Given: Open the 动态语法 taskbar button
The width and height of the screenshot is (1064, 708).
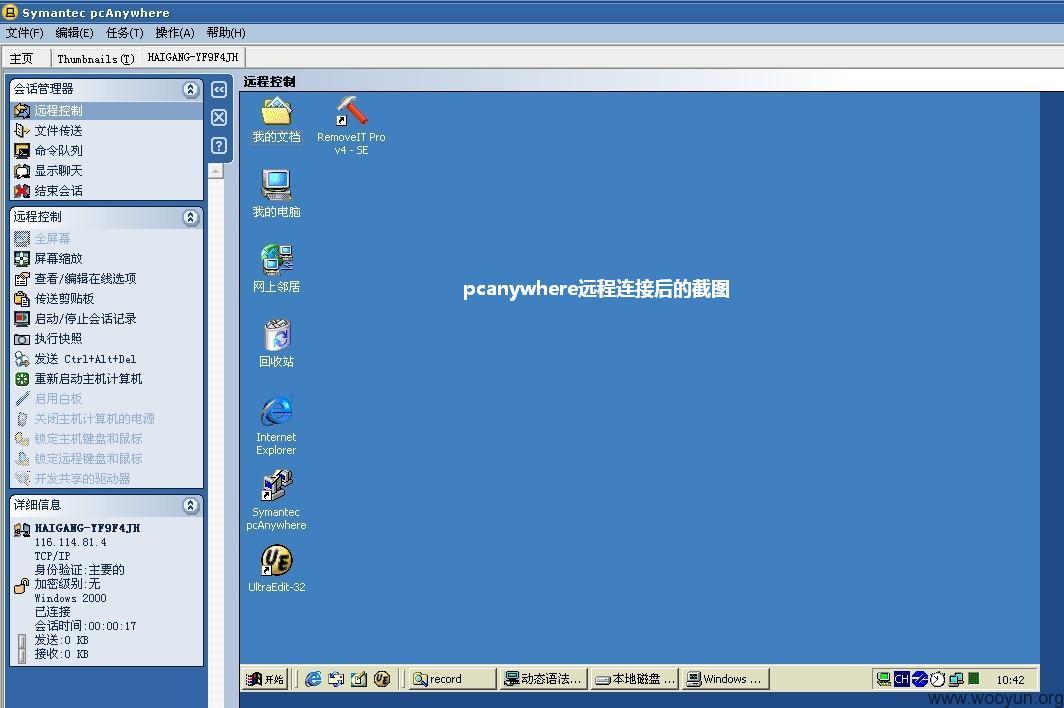Looking at the screenshot, I should pos(544,679).
